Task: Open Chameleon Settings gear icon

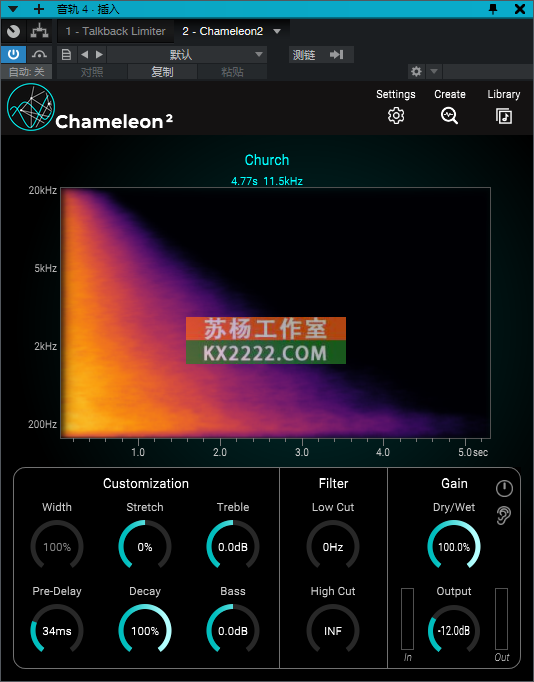Action: click(396, 116)
